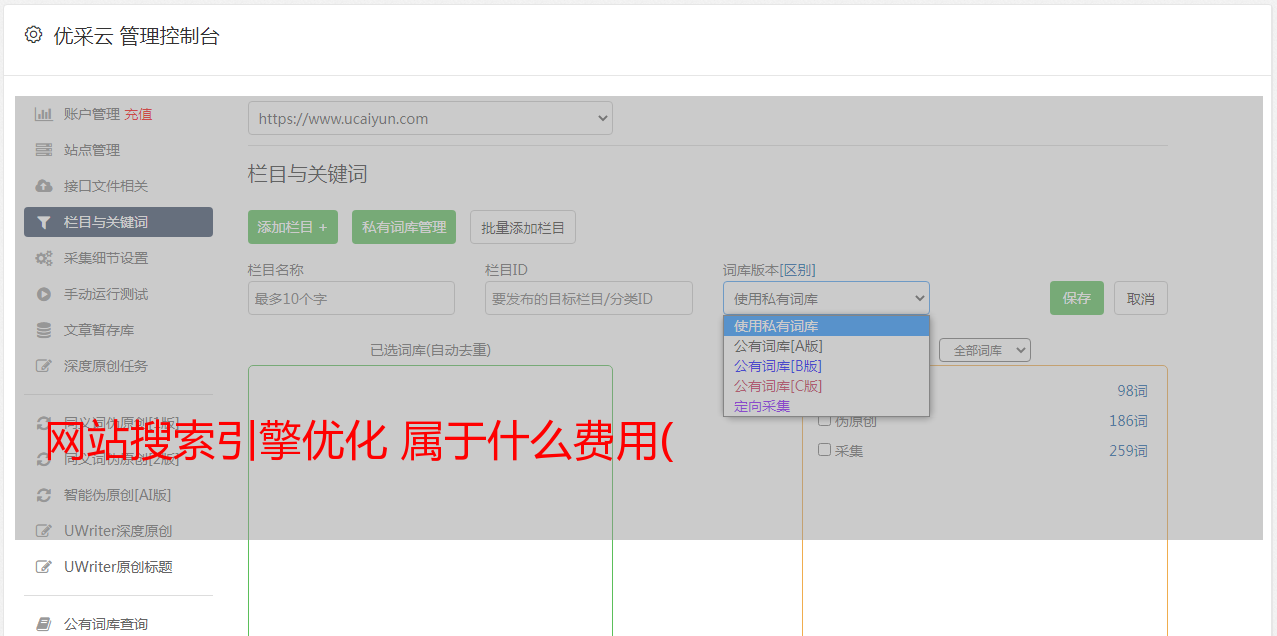1277x636 pixels.
Task: Open the site URL dropdown
Action: (x=430, y=118)
